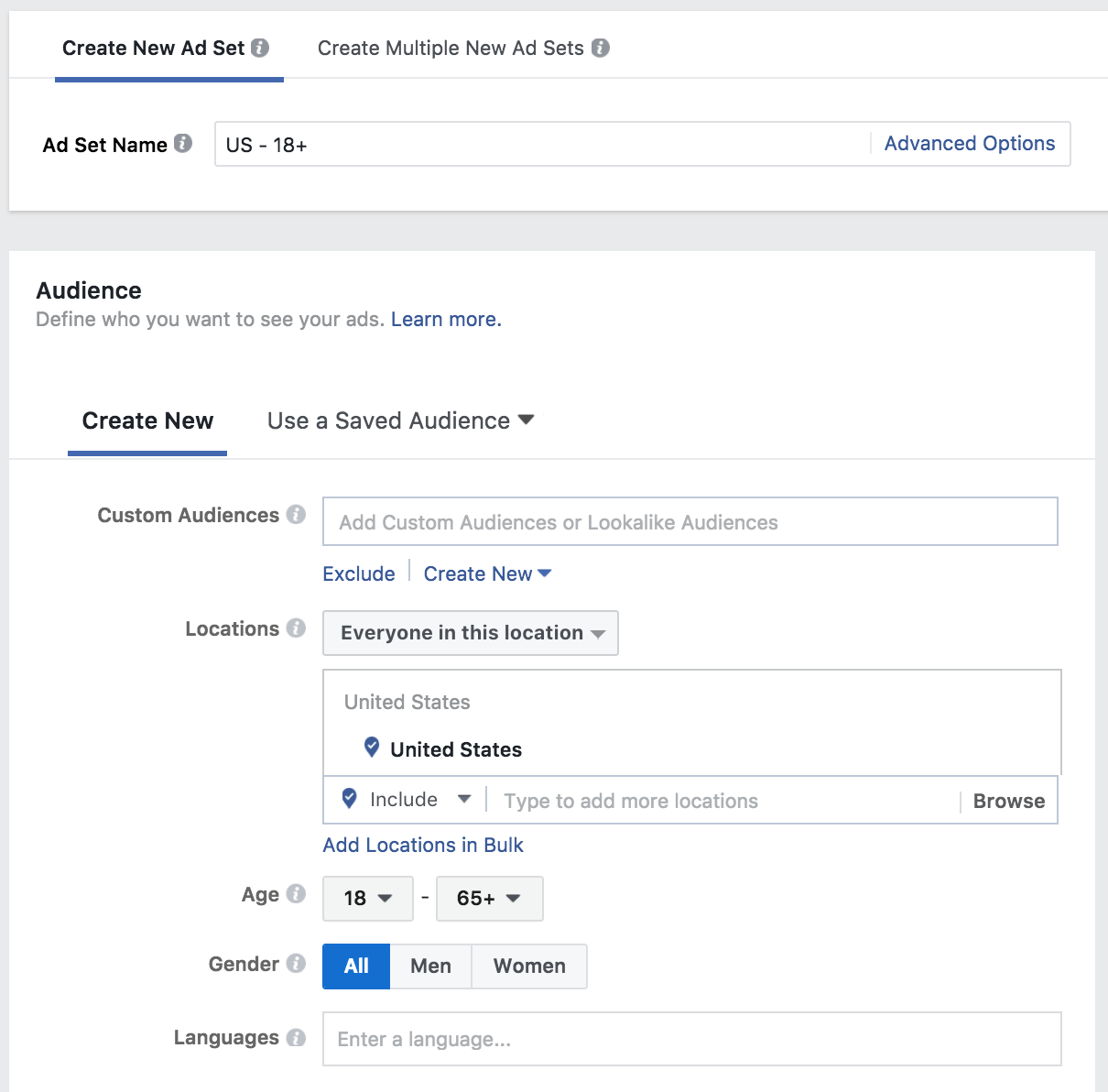Click the Locations info icon
Image resolution: width=1108 pixels, height=1092 pixels.
click(296, 628)
